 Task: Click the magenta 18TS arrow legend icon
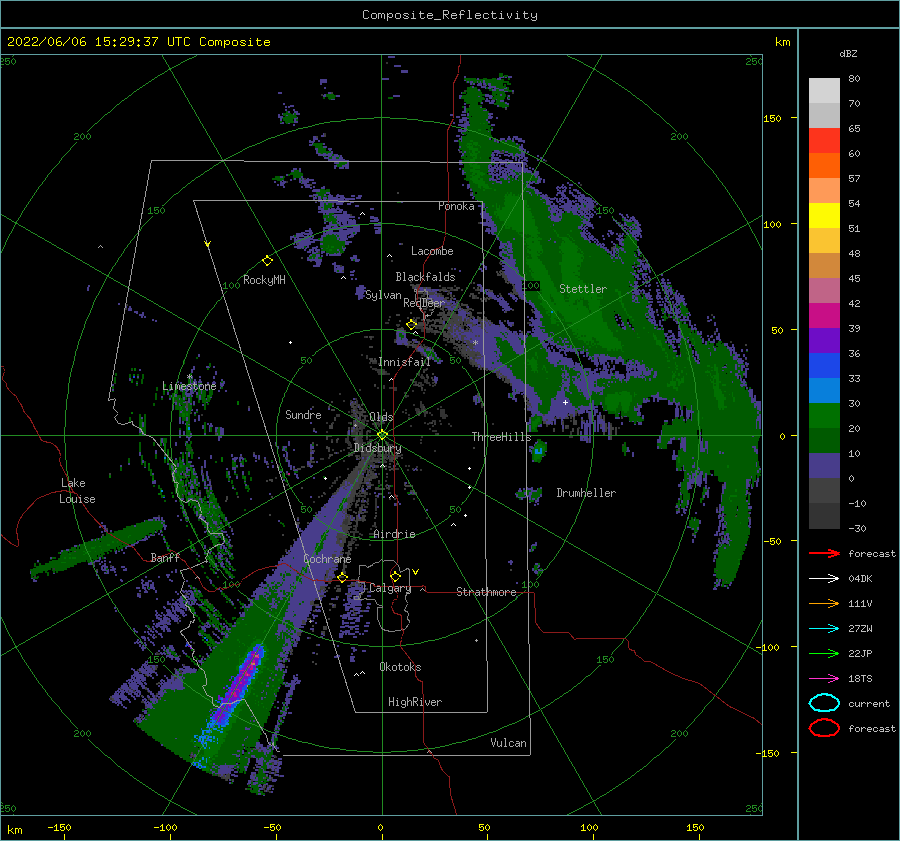(824, 679)
